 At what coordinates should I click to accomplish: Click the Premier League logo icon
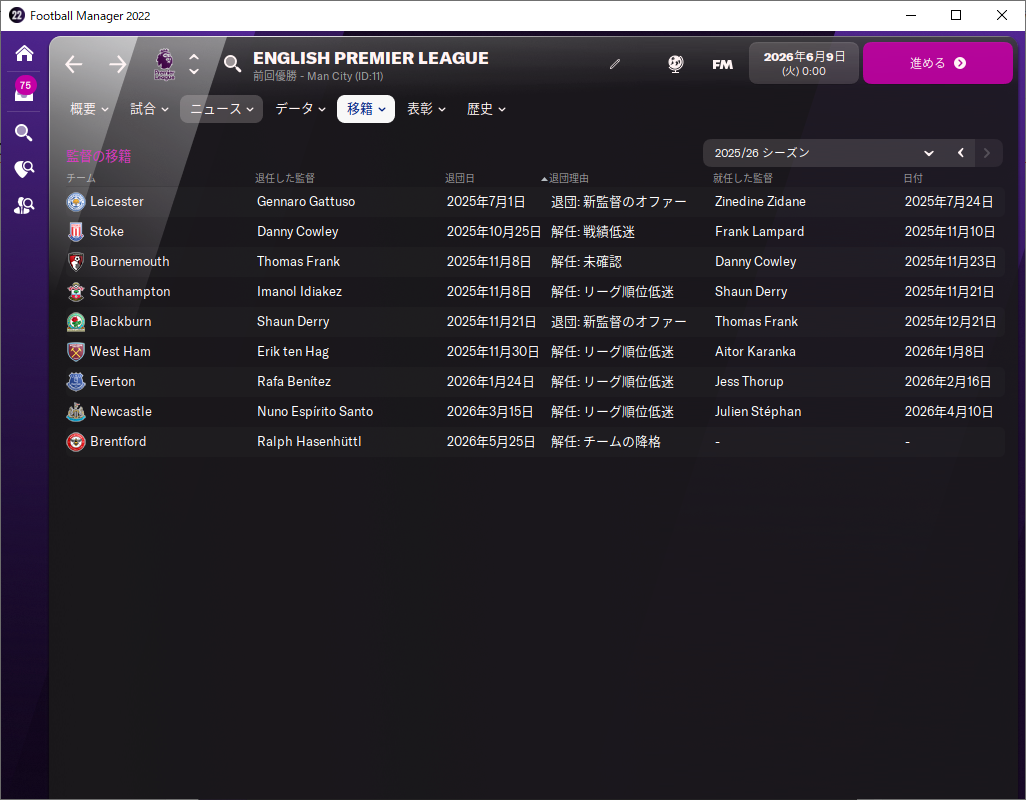(164, 64)
